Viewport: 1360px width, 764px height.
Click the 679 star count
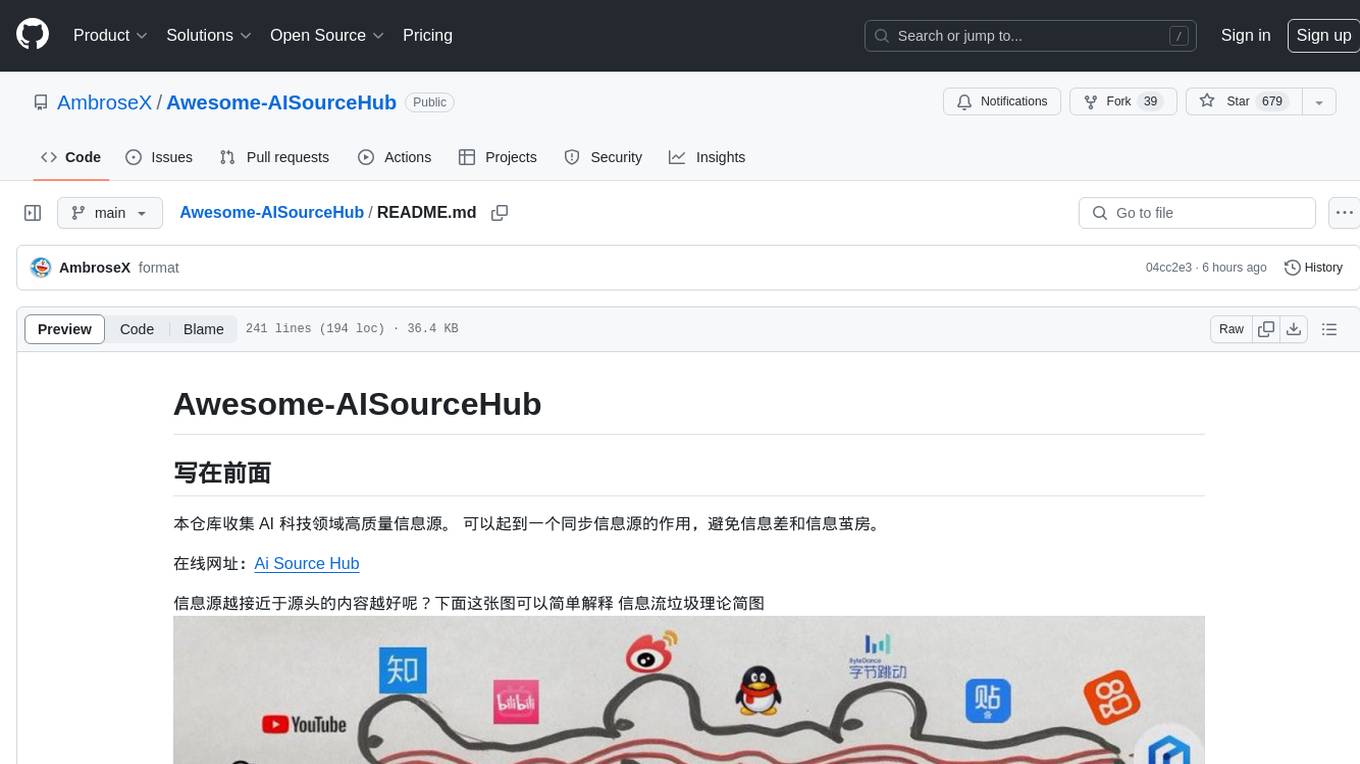pyautogui.click(x=1272, y=101)
